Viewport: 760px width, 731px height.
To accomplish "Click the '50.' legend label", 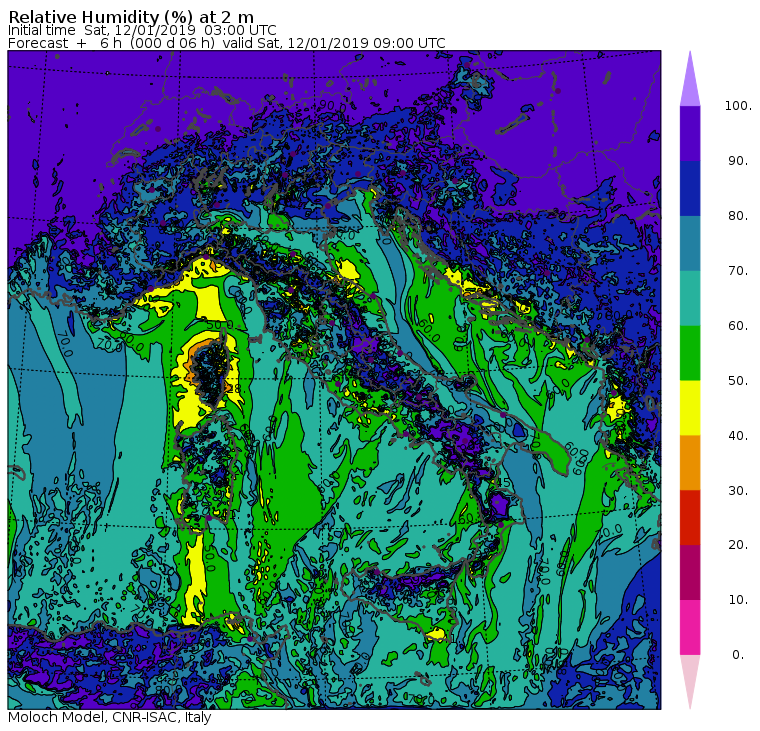I will click(x=738, y=381).
